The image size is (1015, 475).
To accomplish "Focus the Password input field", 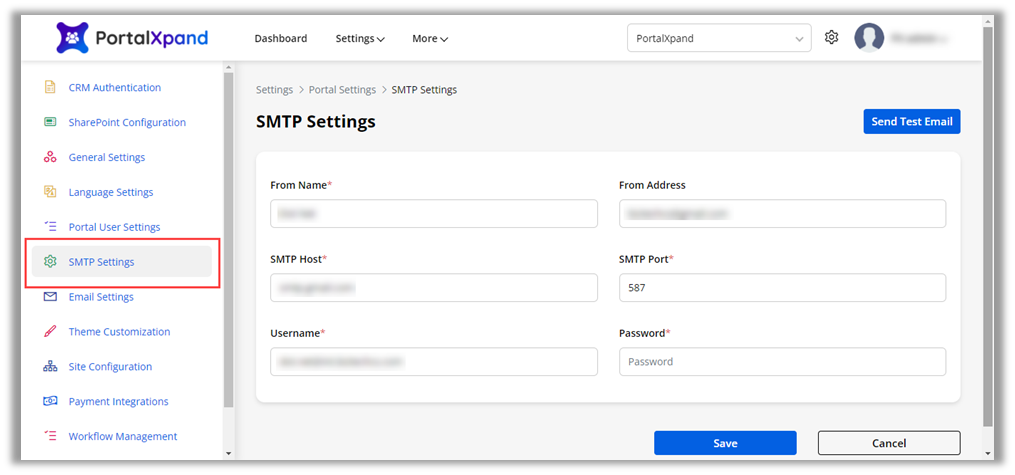I will click(x=782, y=362).
